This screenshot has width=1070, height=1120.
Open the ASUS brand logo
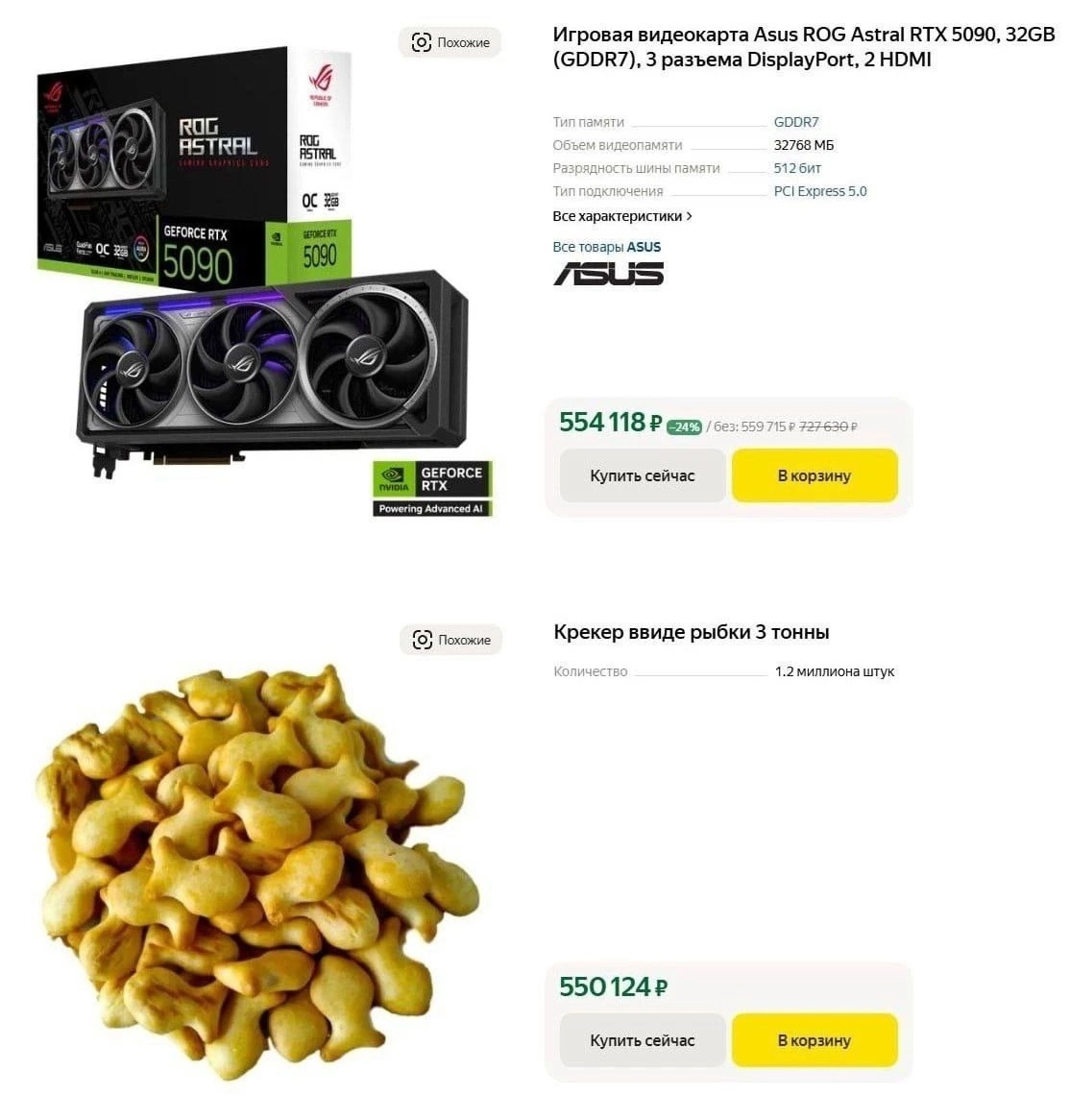[609, 274]
